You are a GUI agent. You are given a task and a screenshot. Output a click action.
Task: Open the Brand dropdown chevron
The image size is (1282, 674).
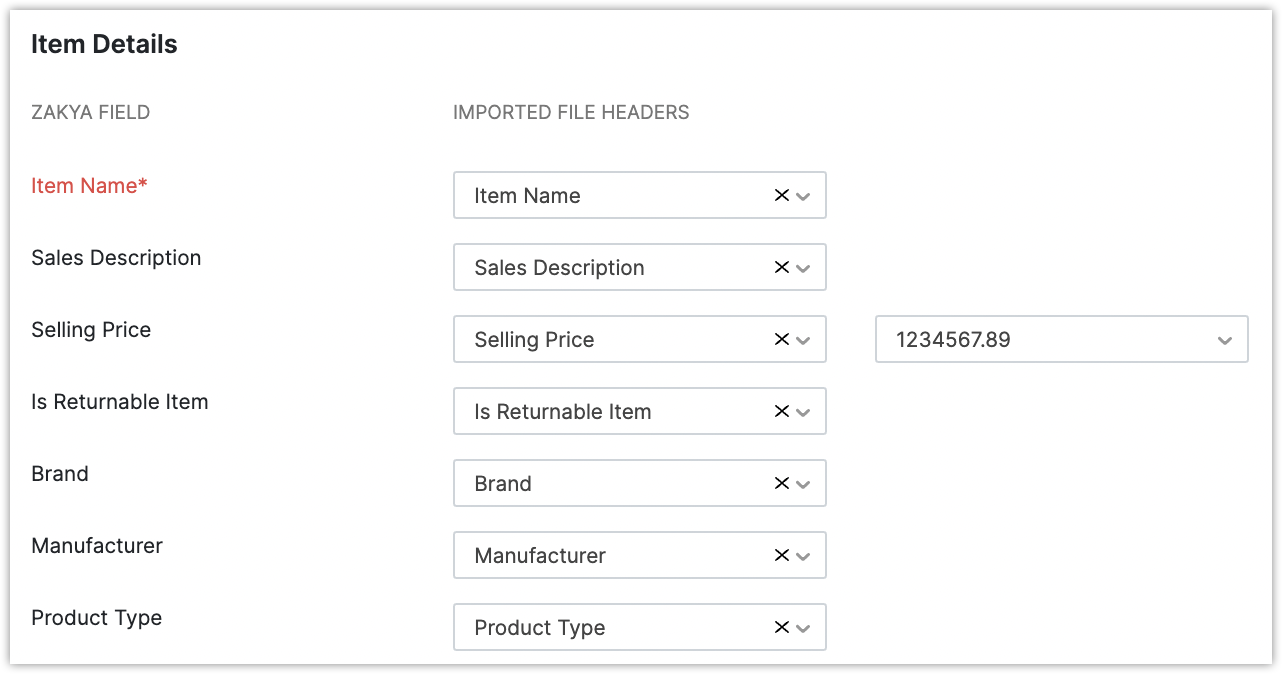click(803, 484)
